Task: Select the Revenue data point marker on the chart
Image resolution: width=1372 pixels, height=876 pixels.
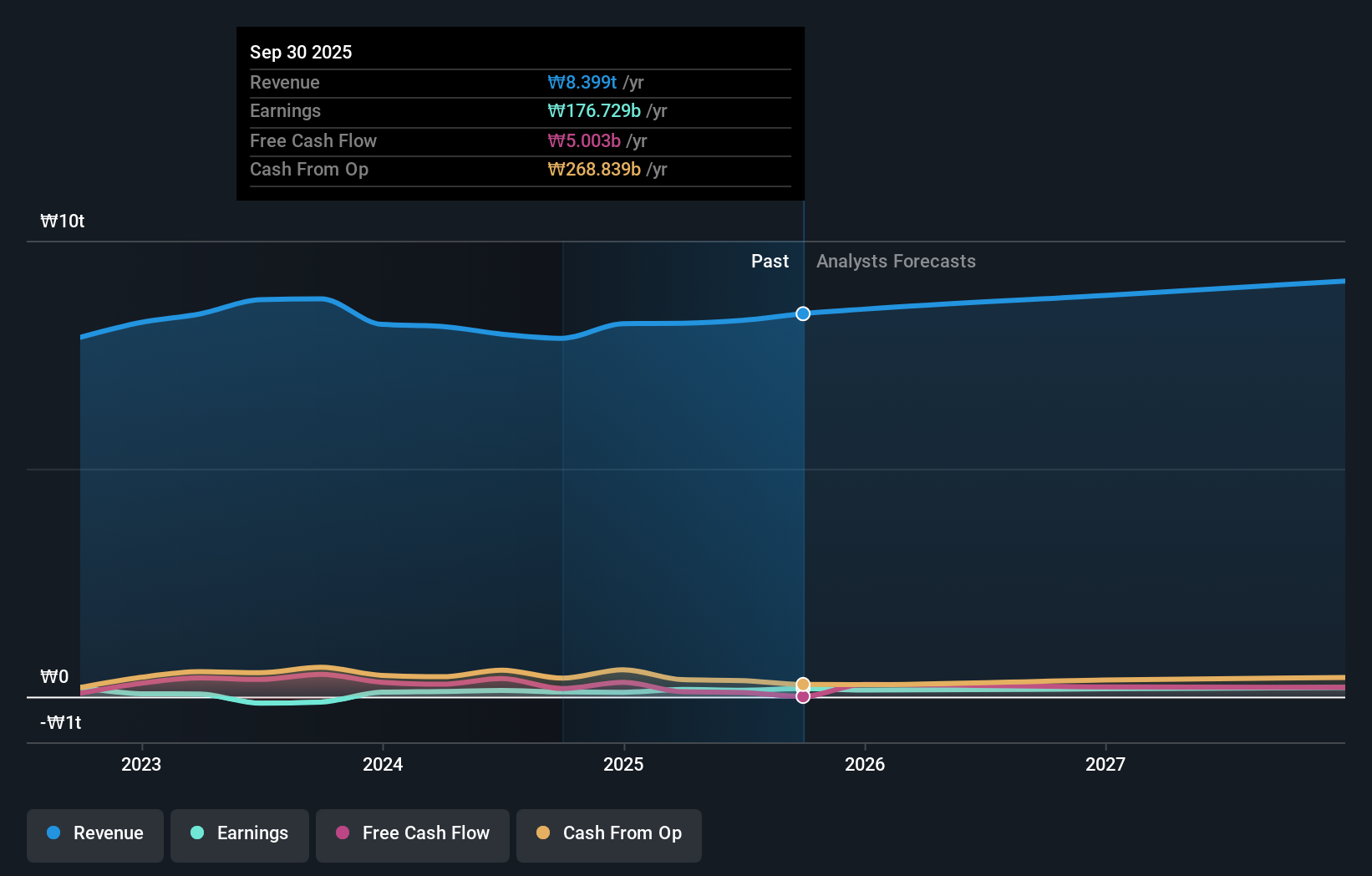Action: [x=803, y=314]
